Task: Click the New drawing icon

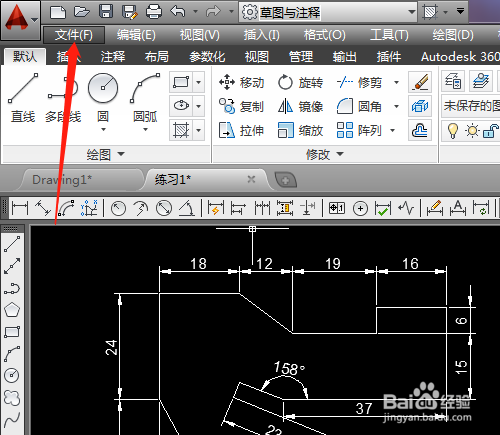Action: click(58, 12)
